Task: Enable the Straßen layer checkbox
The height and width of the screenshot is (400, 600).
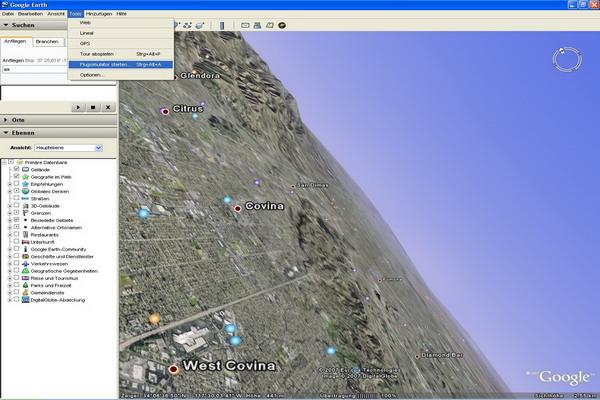Action: tap(16, 198)
